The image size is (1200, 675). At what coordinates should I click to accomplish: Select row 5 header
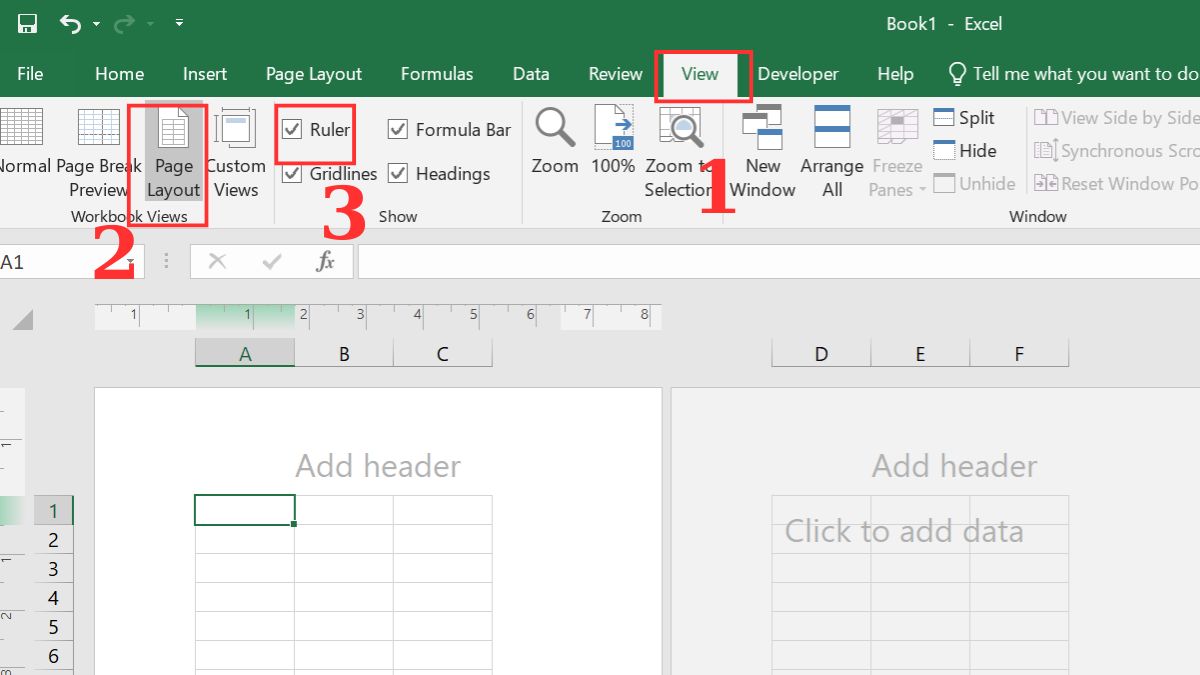pyautogui.click(x=54, y=627)
